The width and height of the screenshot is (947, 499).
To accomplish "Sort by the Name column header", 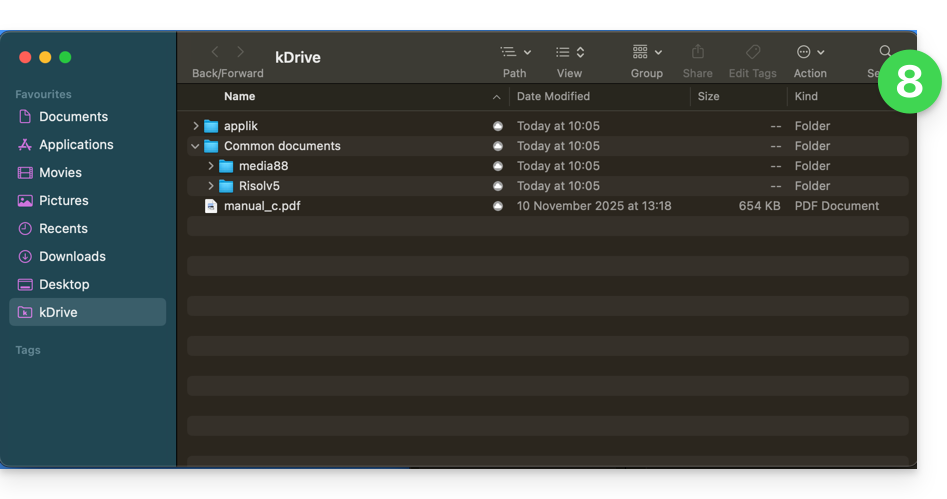I will (240, 96).
